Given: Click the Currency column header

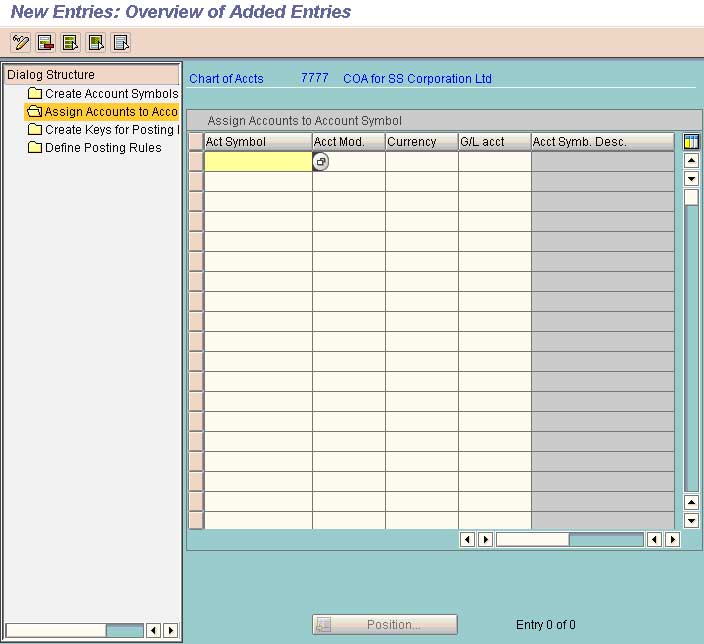Looking at the screenshot, I should 422,142.
